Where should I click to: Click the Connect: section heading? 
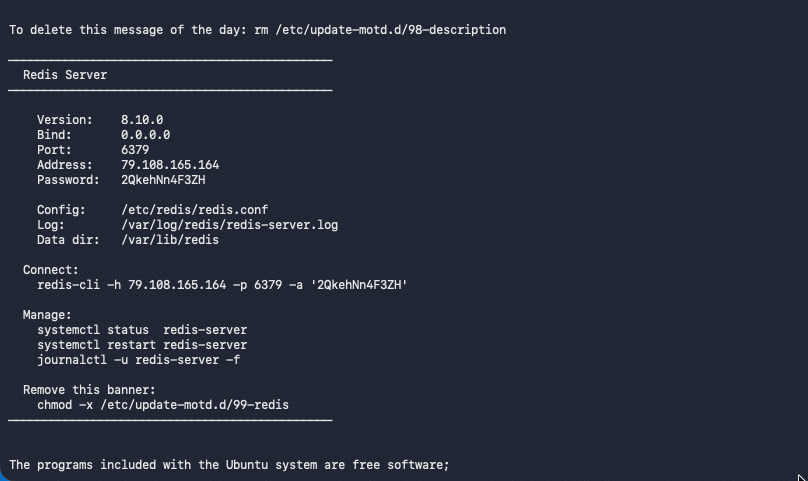pyautogui.click(x=51, y=270)
